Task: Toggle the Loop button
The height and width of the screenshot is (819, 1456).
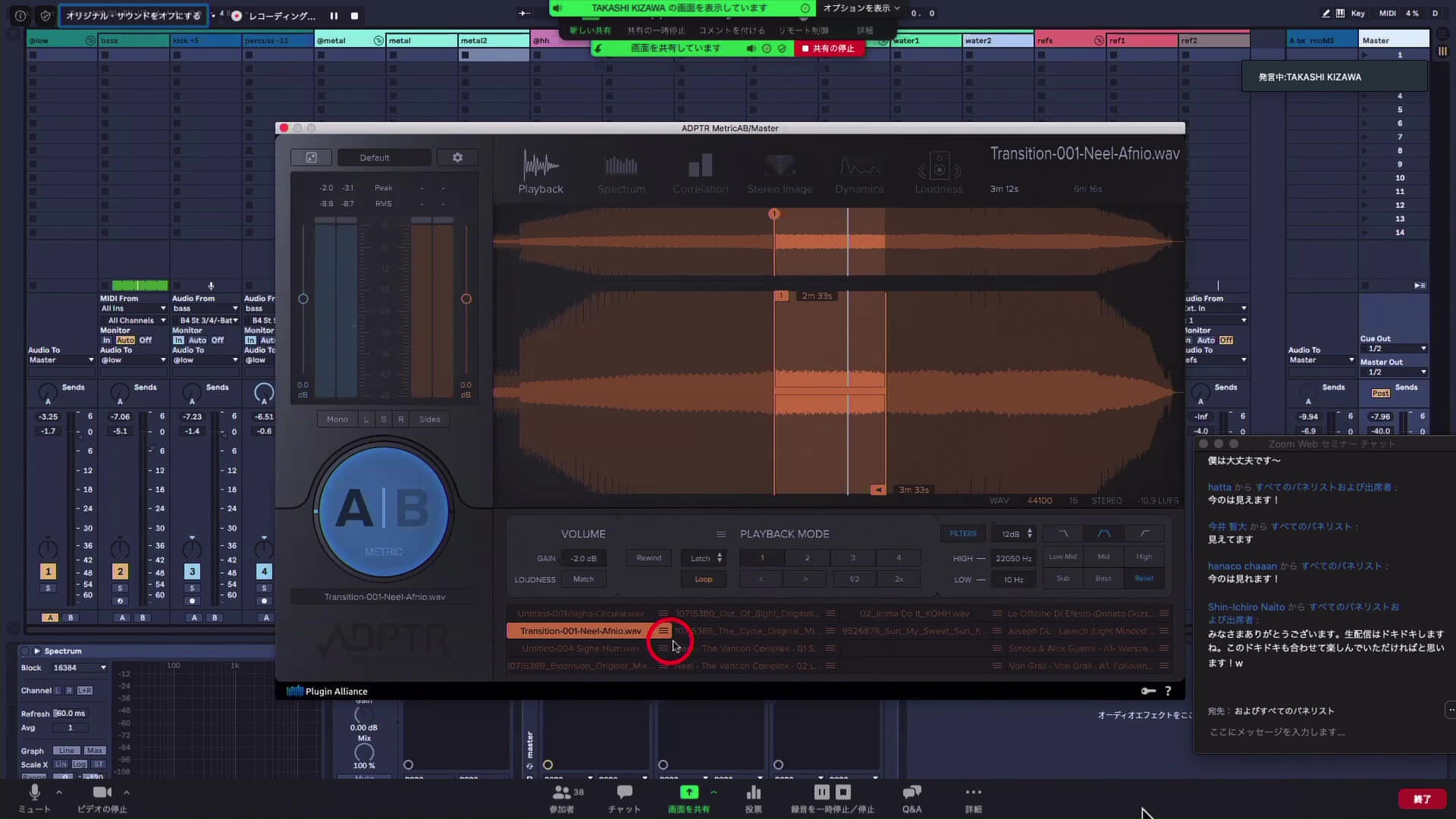Action: (x=704, y=579)
